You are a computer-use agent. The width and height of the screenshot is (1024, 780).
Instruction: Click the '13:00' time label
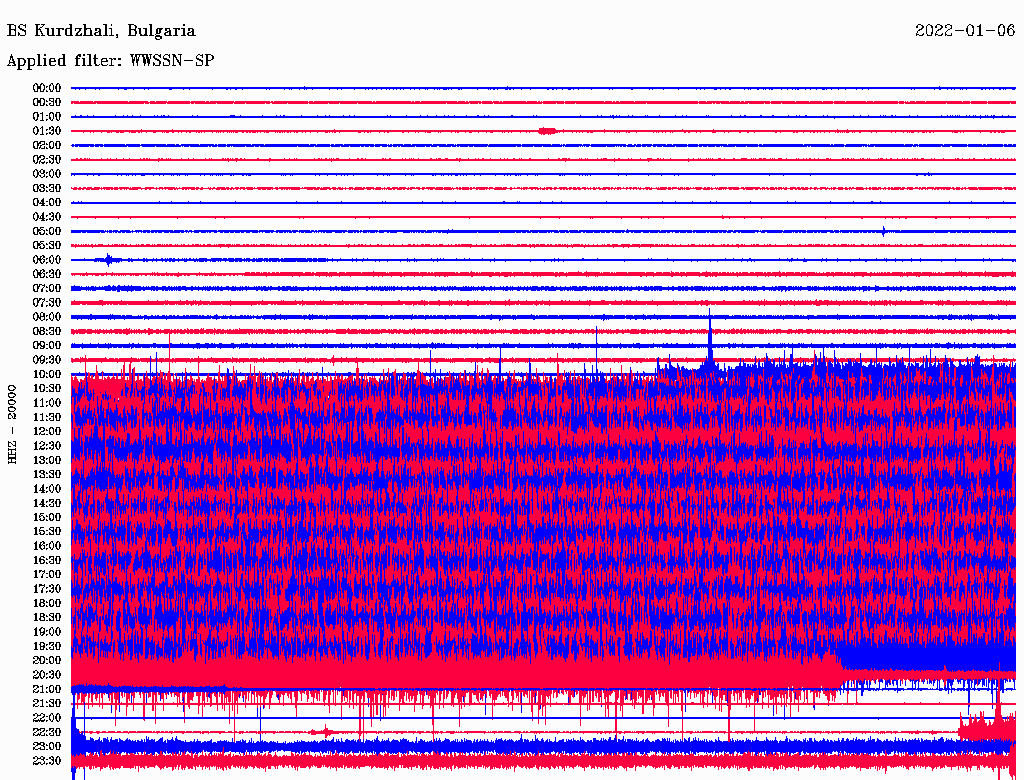(x=47, y=460)
